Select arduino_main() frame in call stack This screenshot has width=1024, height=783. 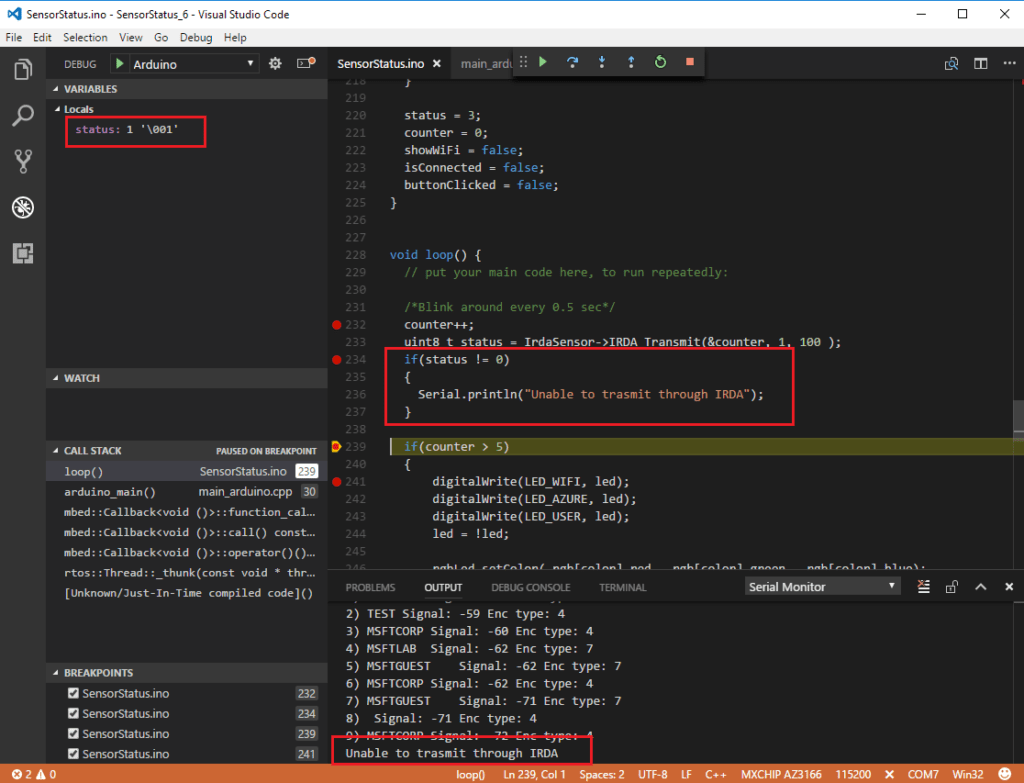(187, 491)
